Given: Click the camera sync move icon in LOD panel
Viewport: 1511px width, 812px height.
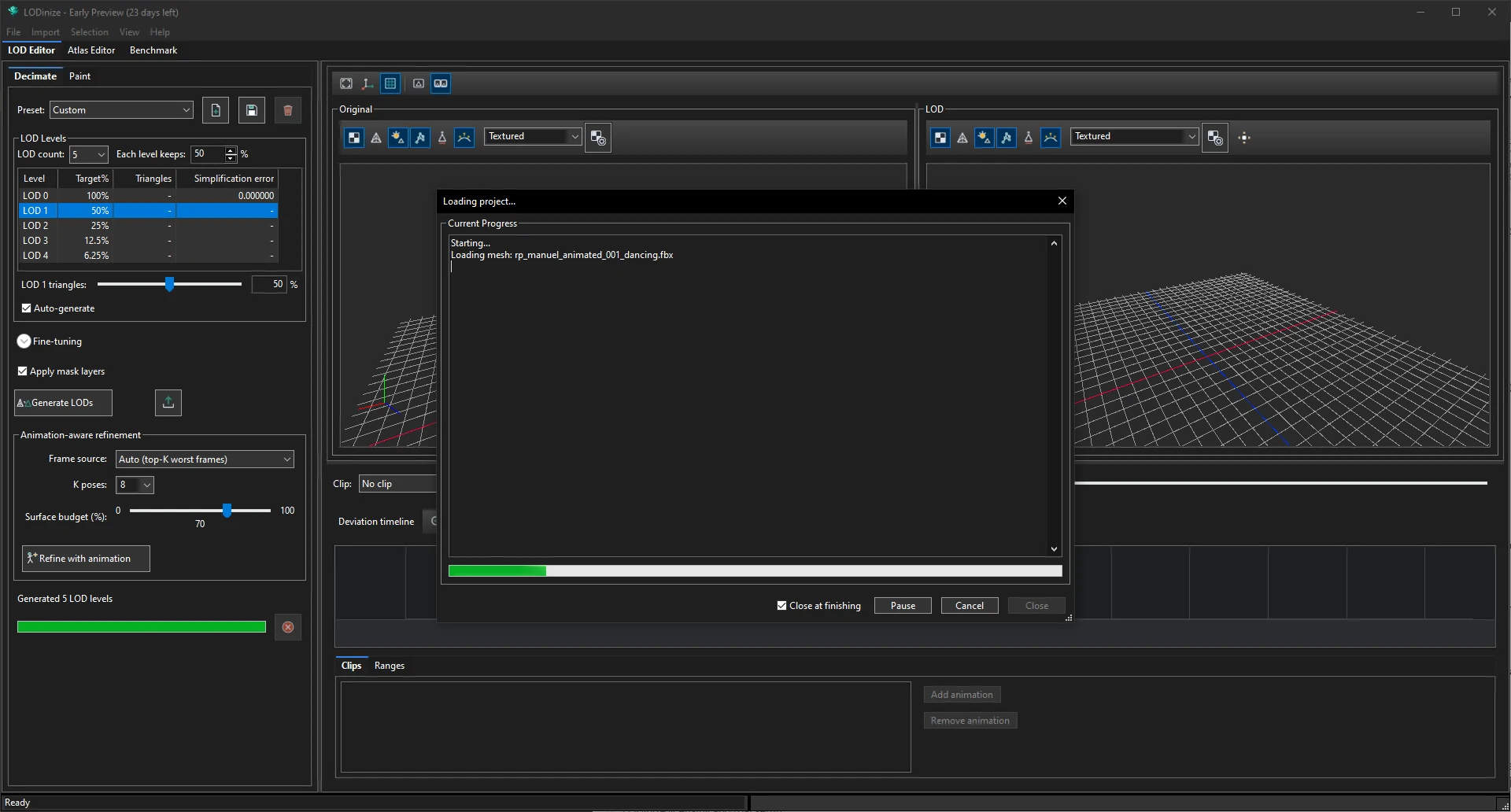Looking at the screenshot, I should click(1244, 138).
